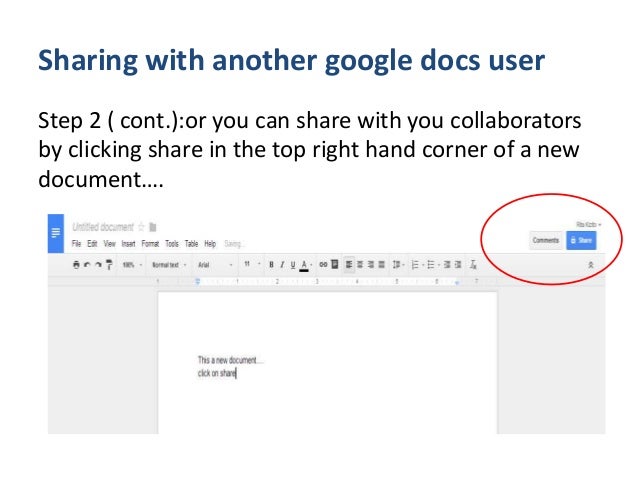This screenshot has height=479, width=638.
Task: Click the Print icon in toolbar
Action: 76,265
